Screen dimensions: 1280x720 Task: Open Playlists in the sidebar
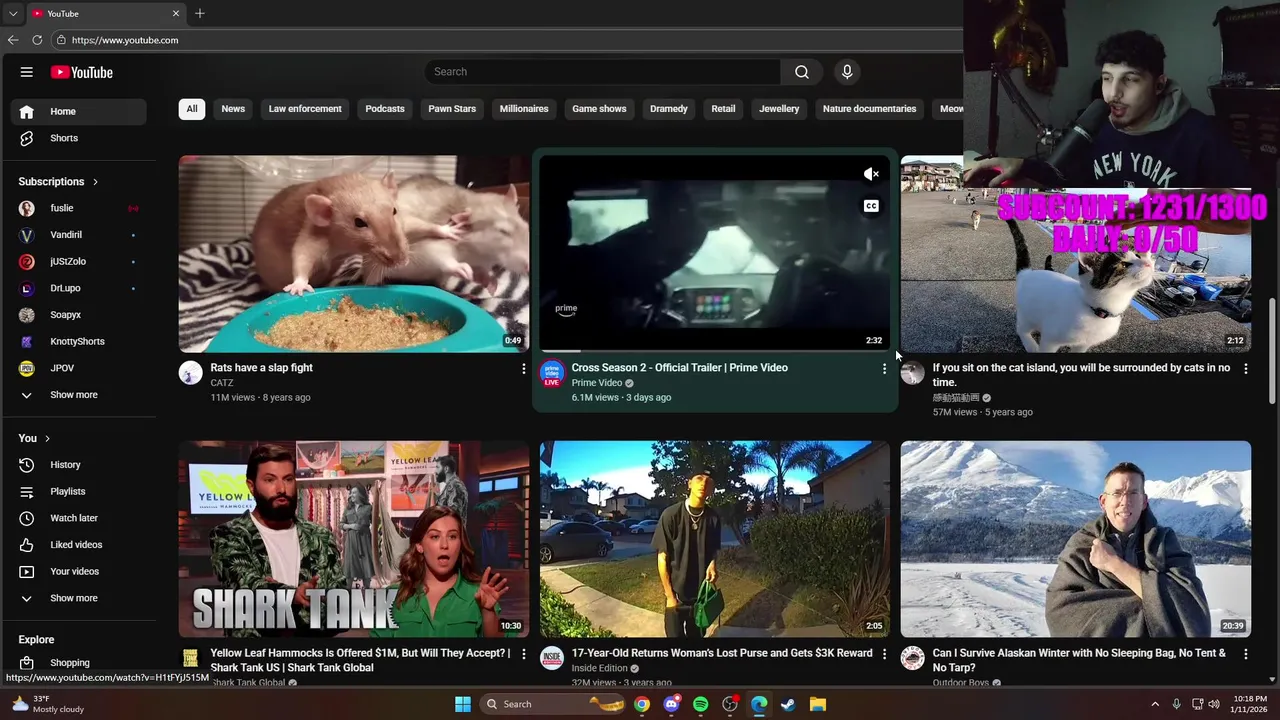(78, 491)
